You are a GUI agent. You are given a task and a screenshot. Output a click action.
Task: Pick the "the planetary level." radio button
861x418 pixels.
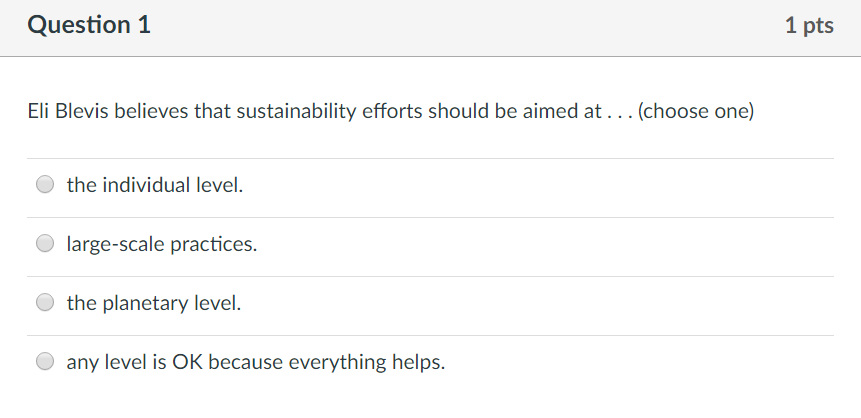(45, 302)
